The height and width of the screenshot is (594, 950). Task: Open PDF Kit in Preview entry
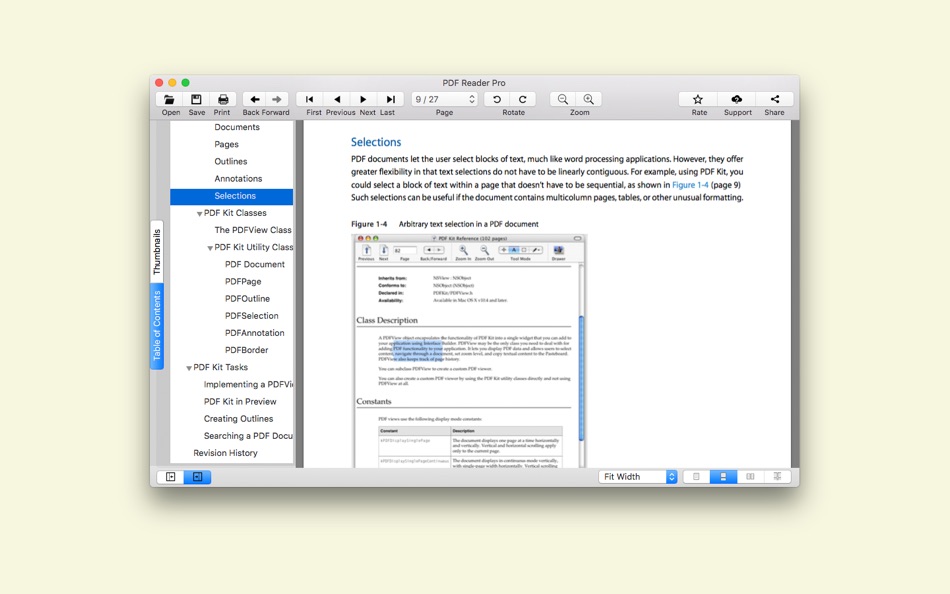pyautogui.click(x=240, y=402)
